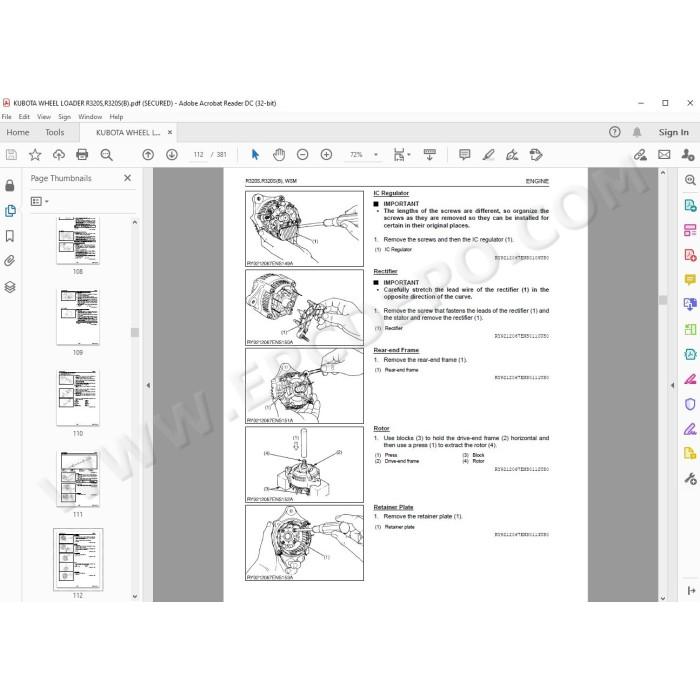Zoom out with minus icon
Image resolution: width=700 pixels, height=700 pixels.
[303, 155]
